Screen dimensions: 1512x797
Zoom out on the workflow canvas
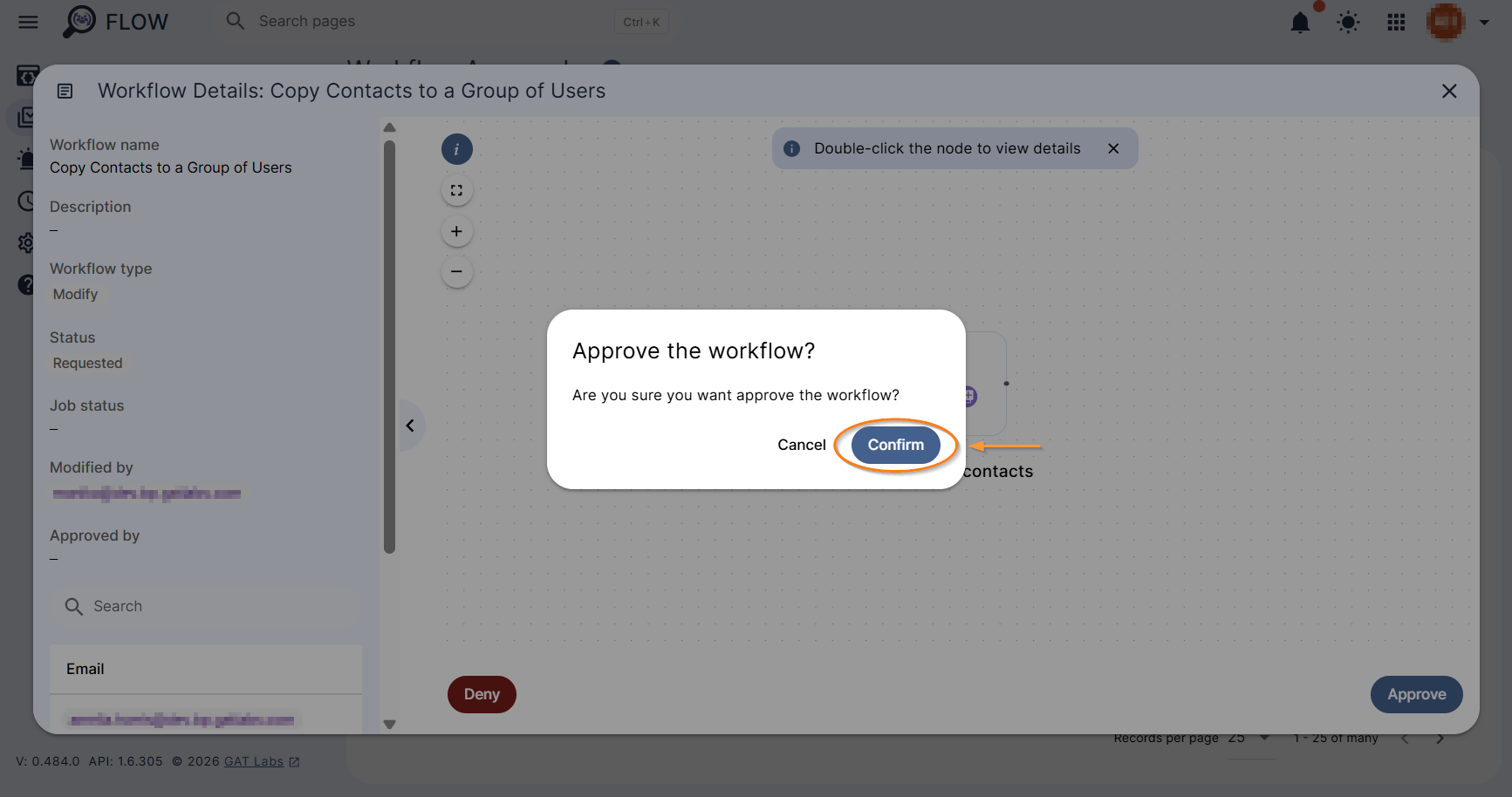point(456,271)
